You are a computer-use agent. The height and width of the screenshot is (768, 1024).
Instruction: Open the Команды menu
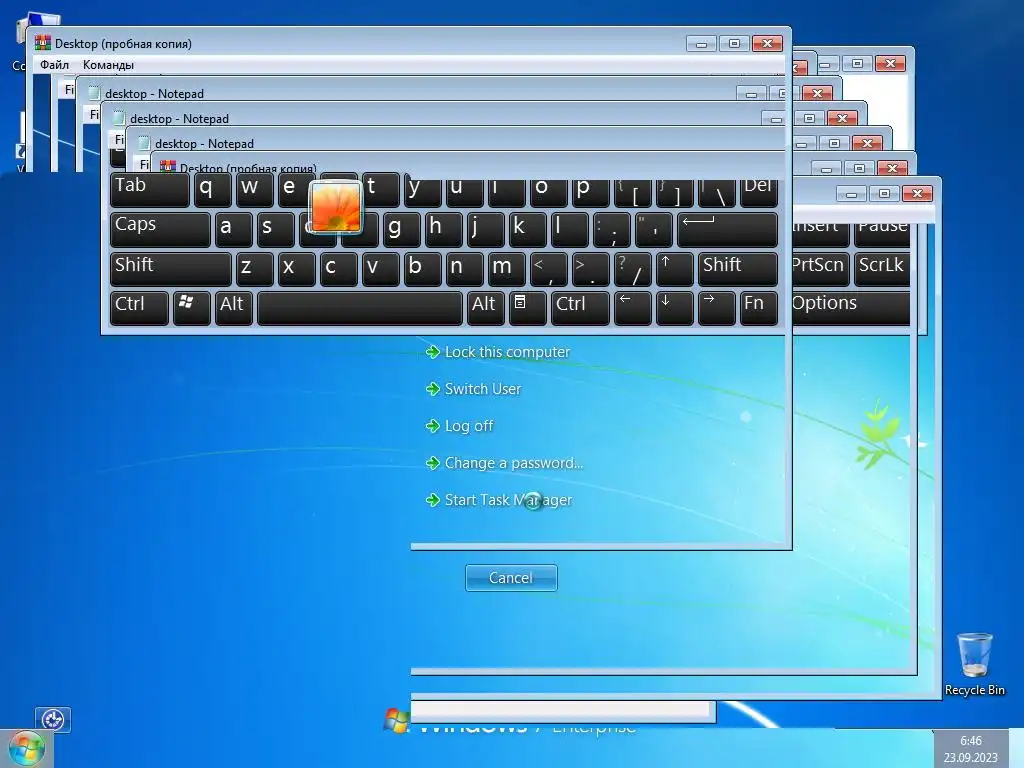pyautogui.click(x=108, y=65)
